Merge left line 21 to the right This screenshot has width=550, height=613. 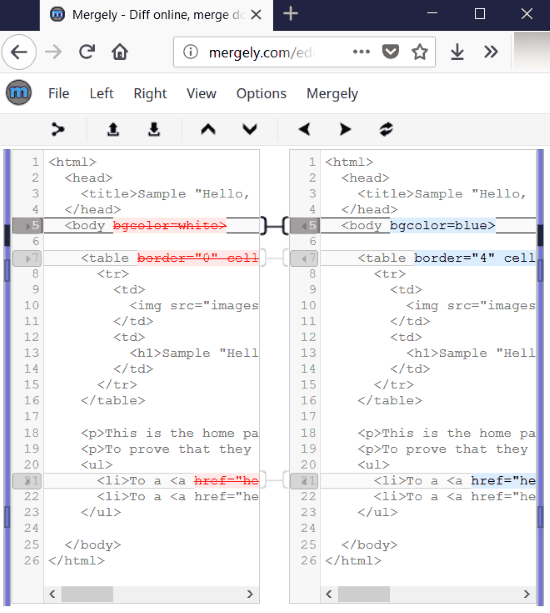point(27,481)
